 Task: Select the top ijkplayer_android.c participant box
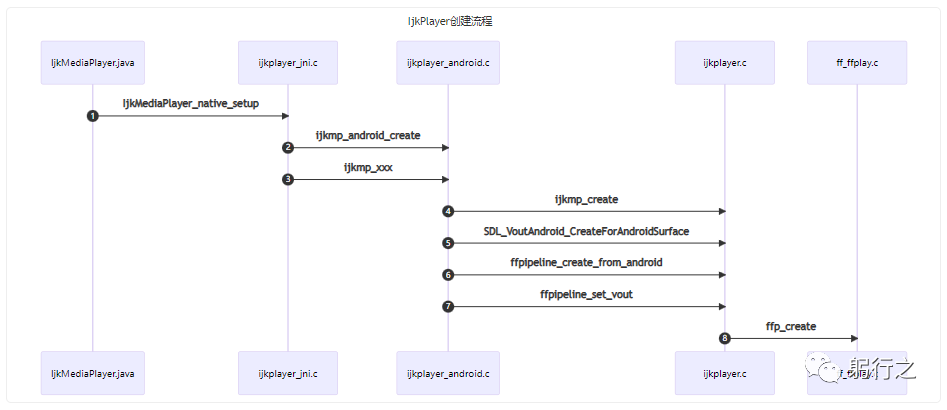[448, 63]
